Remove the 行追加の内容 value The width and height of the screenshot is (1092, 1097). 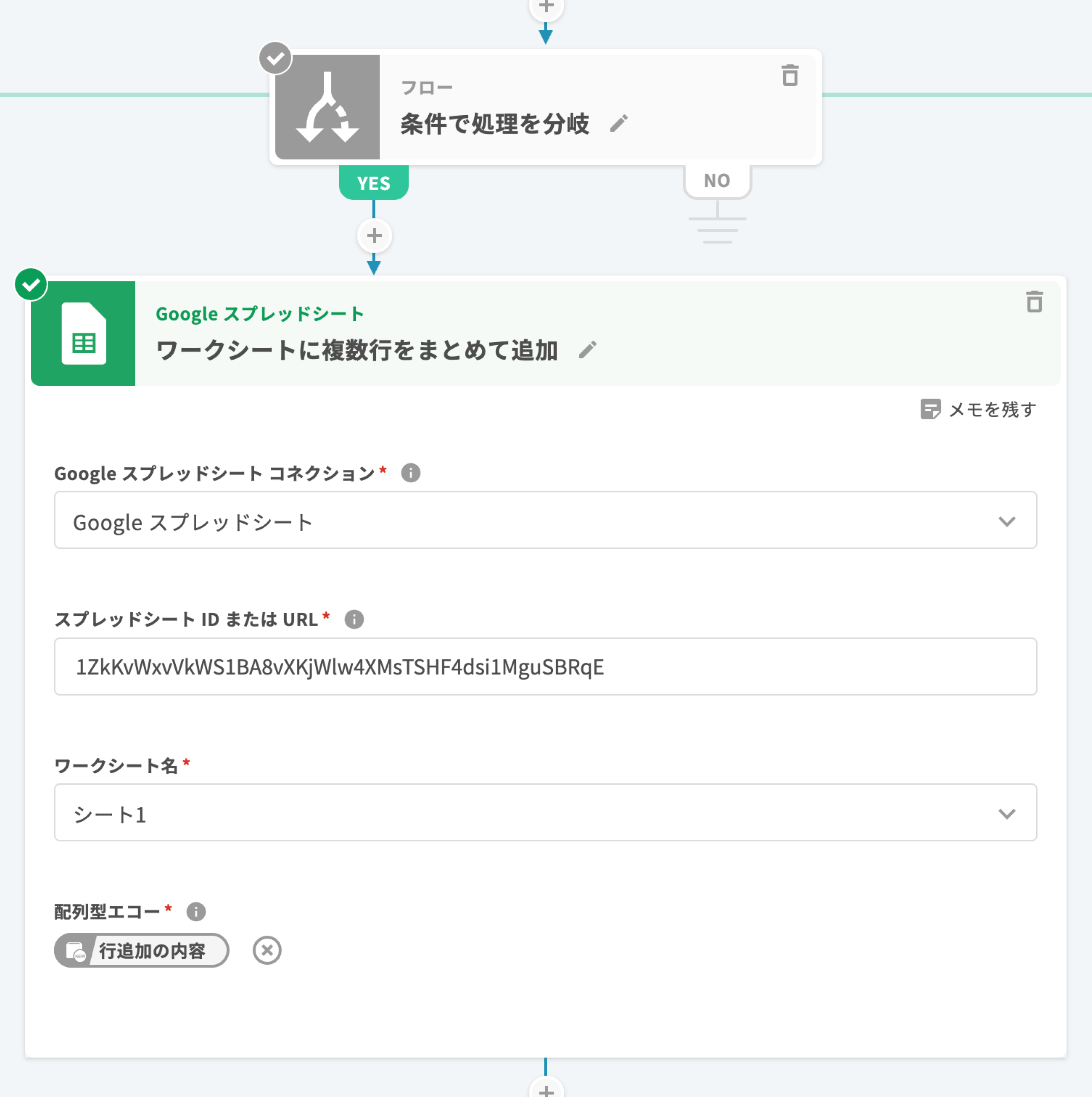tap(267, 950)
